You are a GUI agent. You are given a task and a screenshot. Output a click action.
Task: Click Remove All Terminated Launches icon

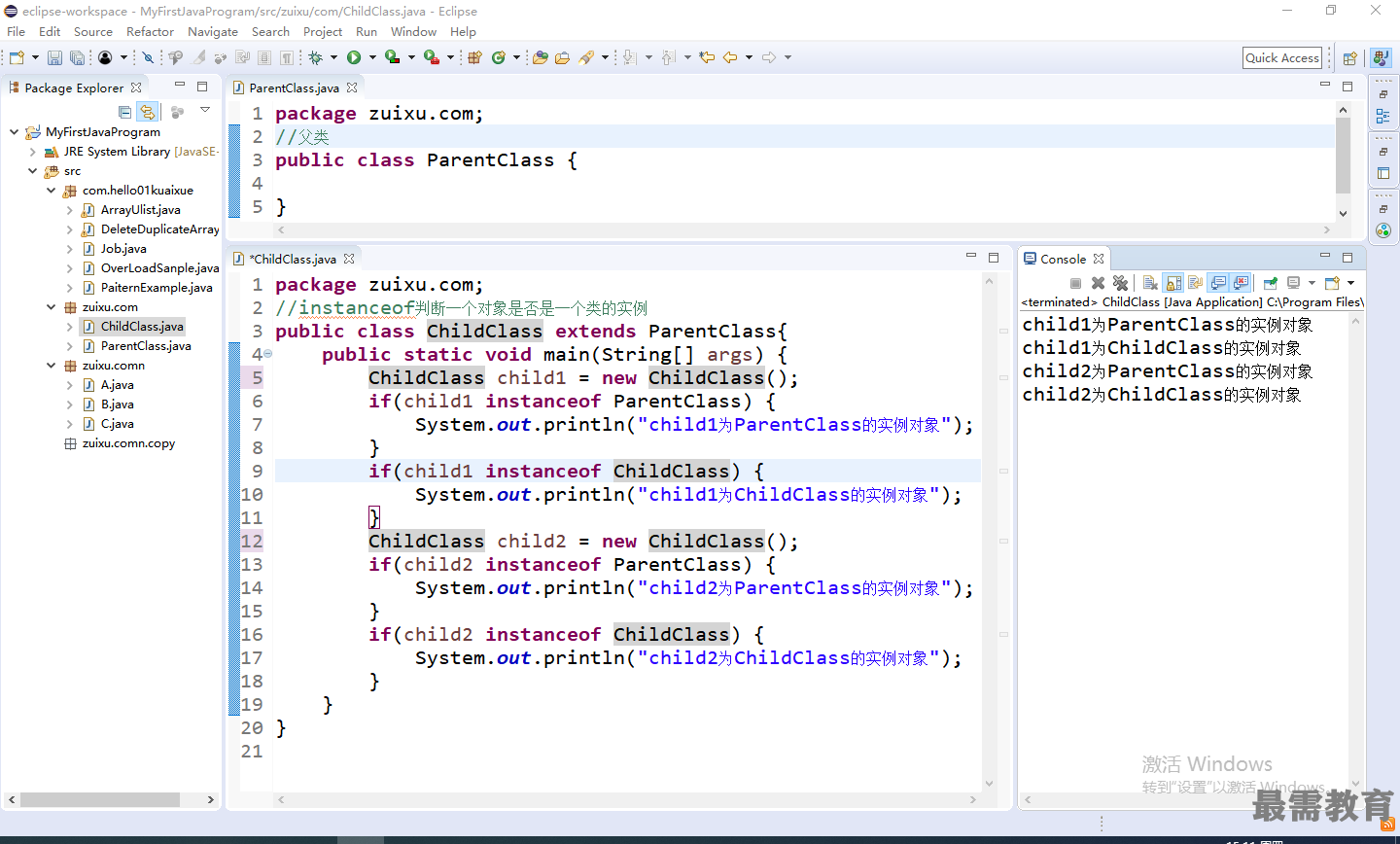point(1120,283)
